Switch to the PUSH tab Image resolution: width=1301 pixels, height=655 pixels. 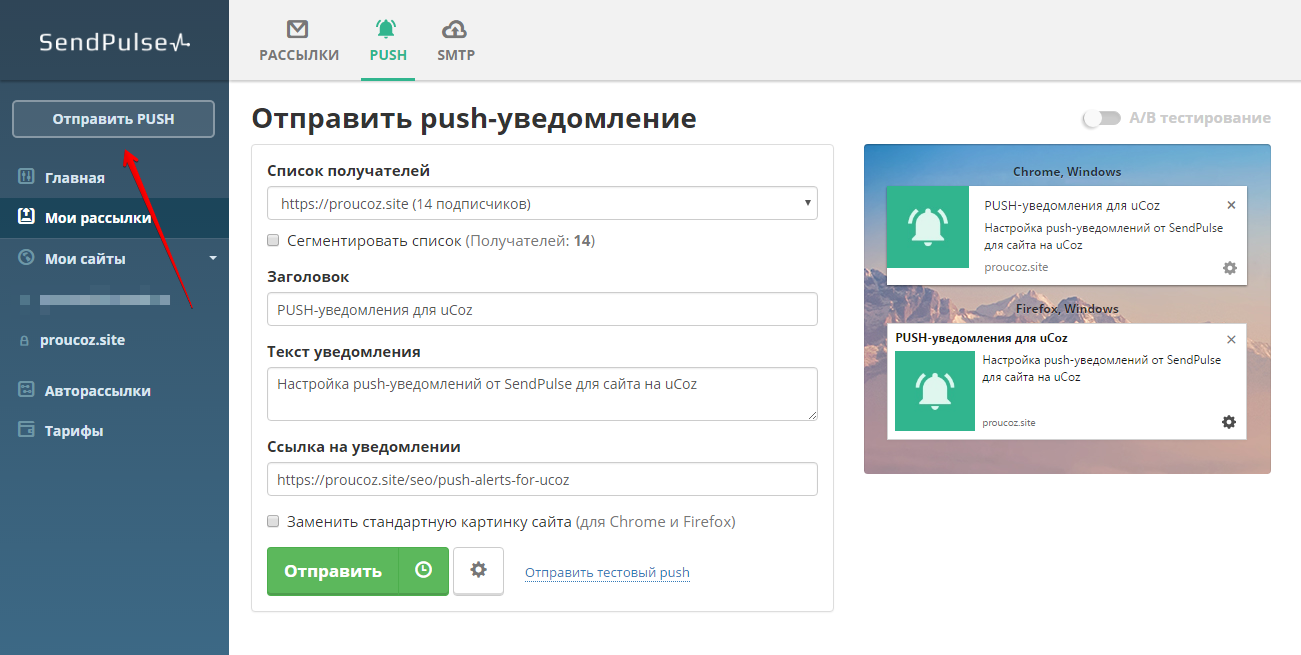click(x=388, y=40)
